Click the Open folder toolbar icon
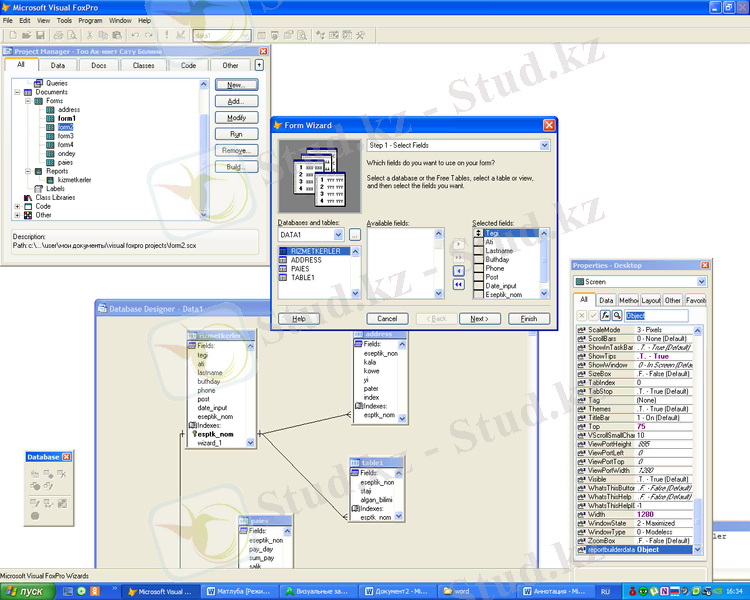 pos(25,35)
